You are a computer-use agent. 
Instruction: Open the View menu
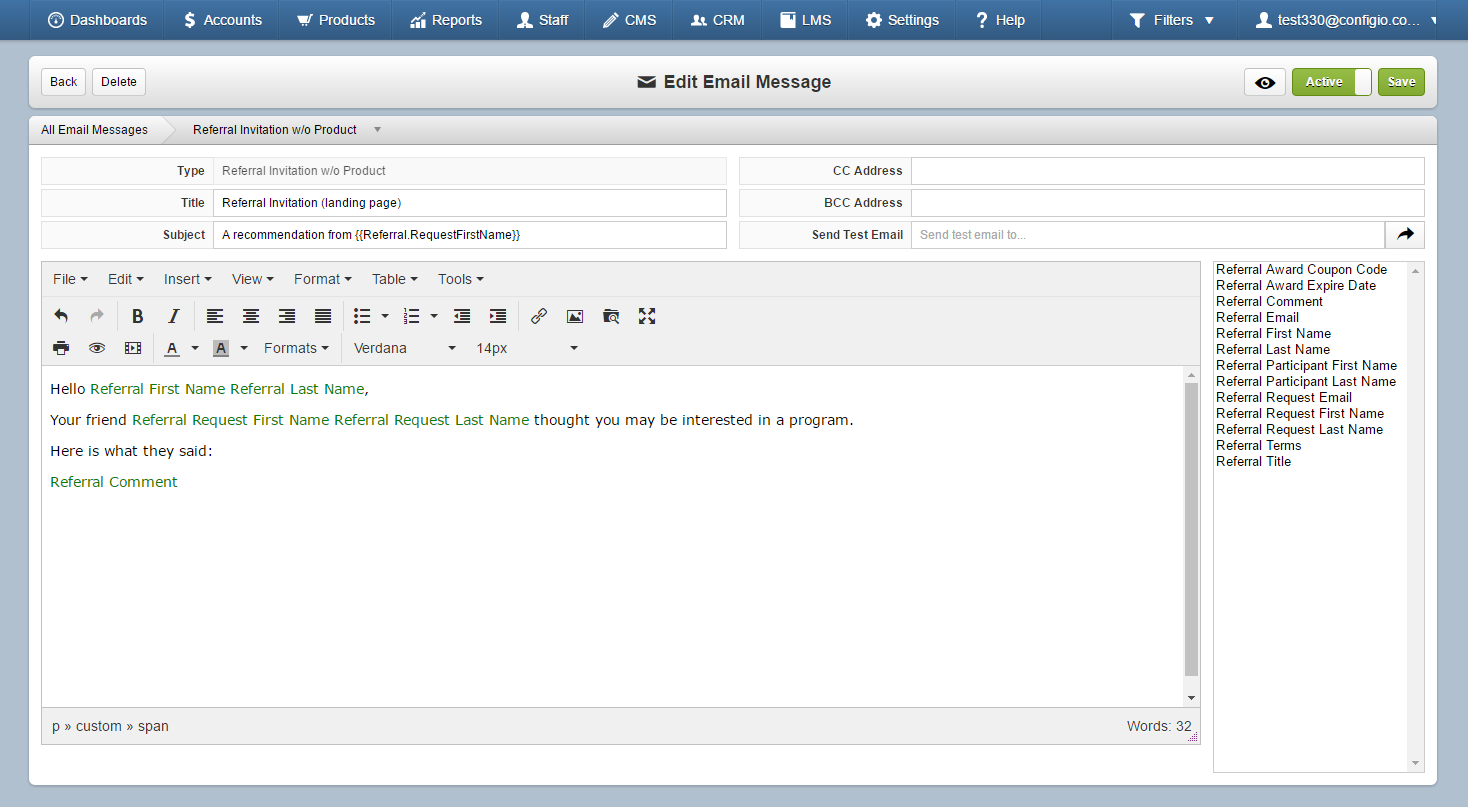[253, 279]
